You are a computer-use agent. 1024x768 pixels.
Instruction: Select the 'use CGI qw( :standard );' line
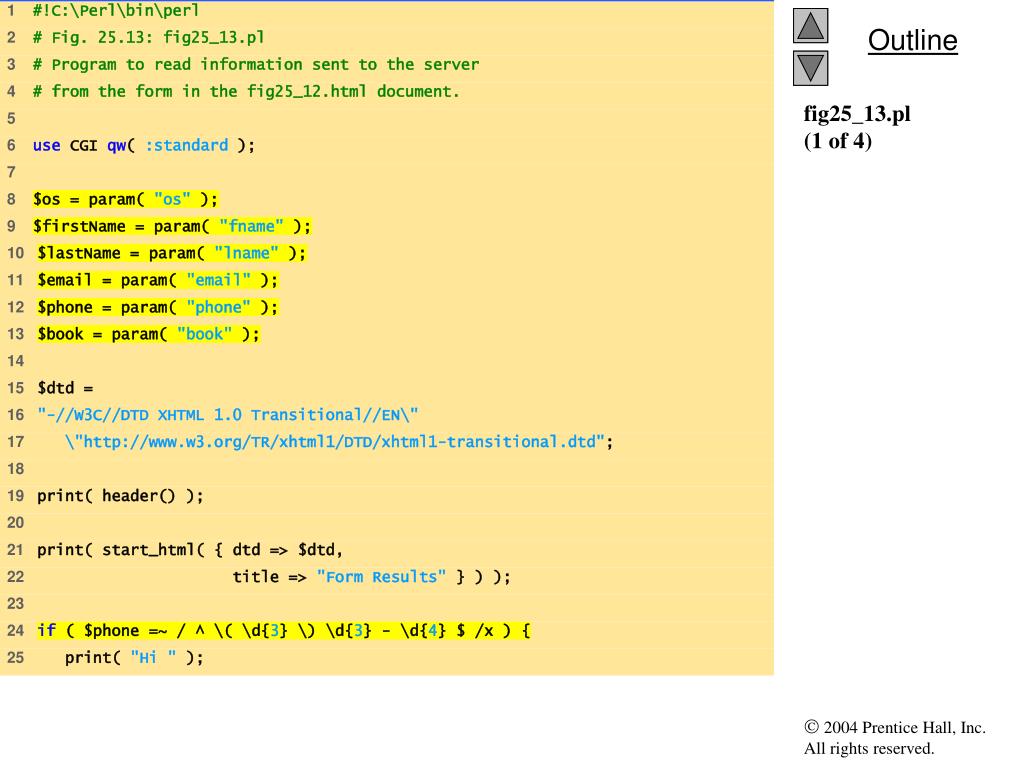point(144,145)
